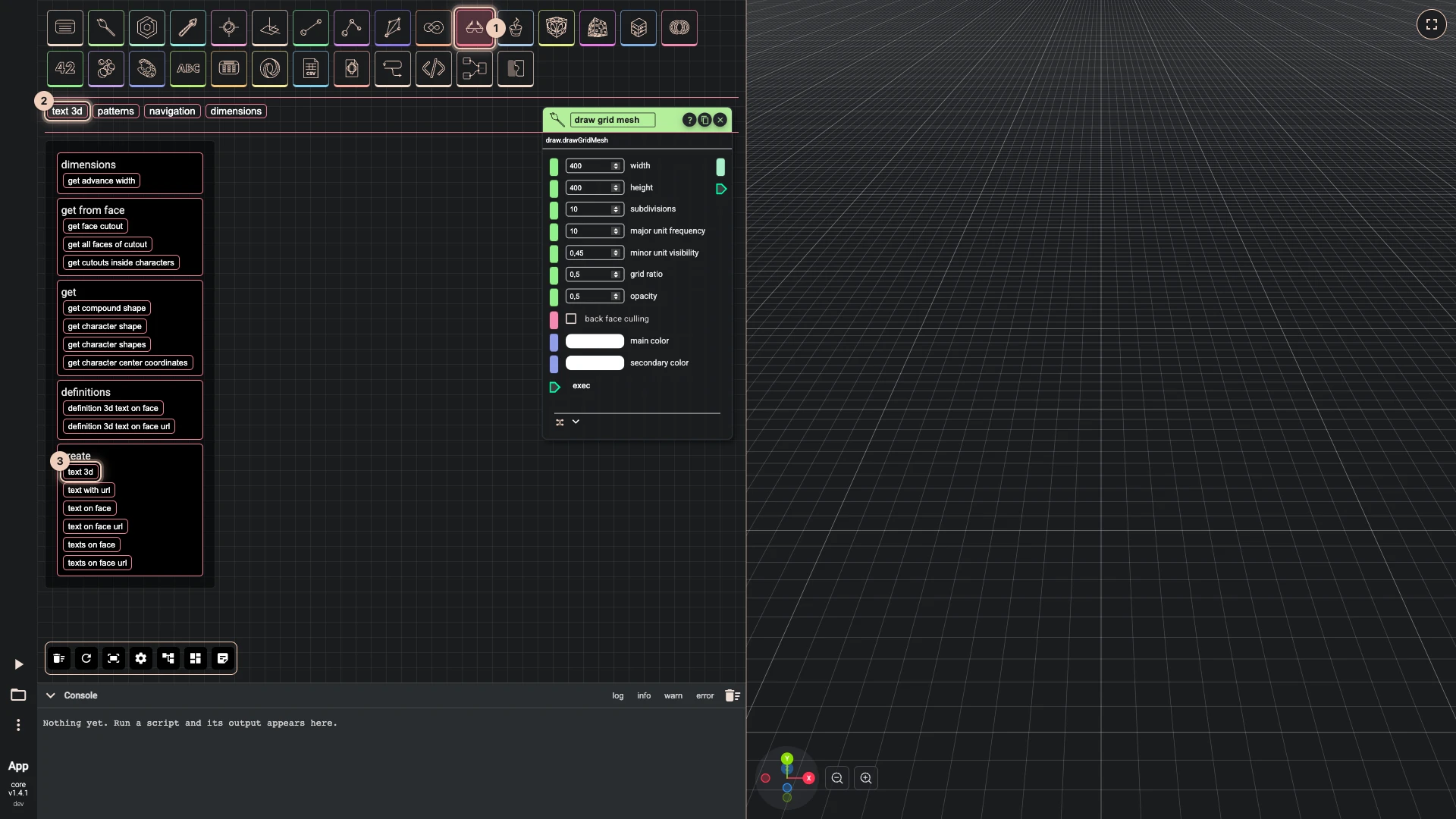1456x819 pixels.
Task: Click the width value stepper
Action: [616, 166]
